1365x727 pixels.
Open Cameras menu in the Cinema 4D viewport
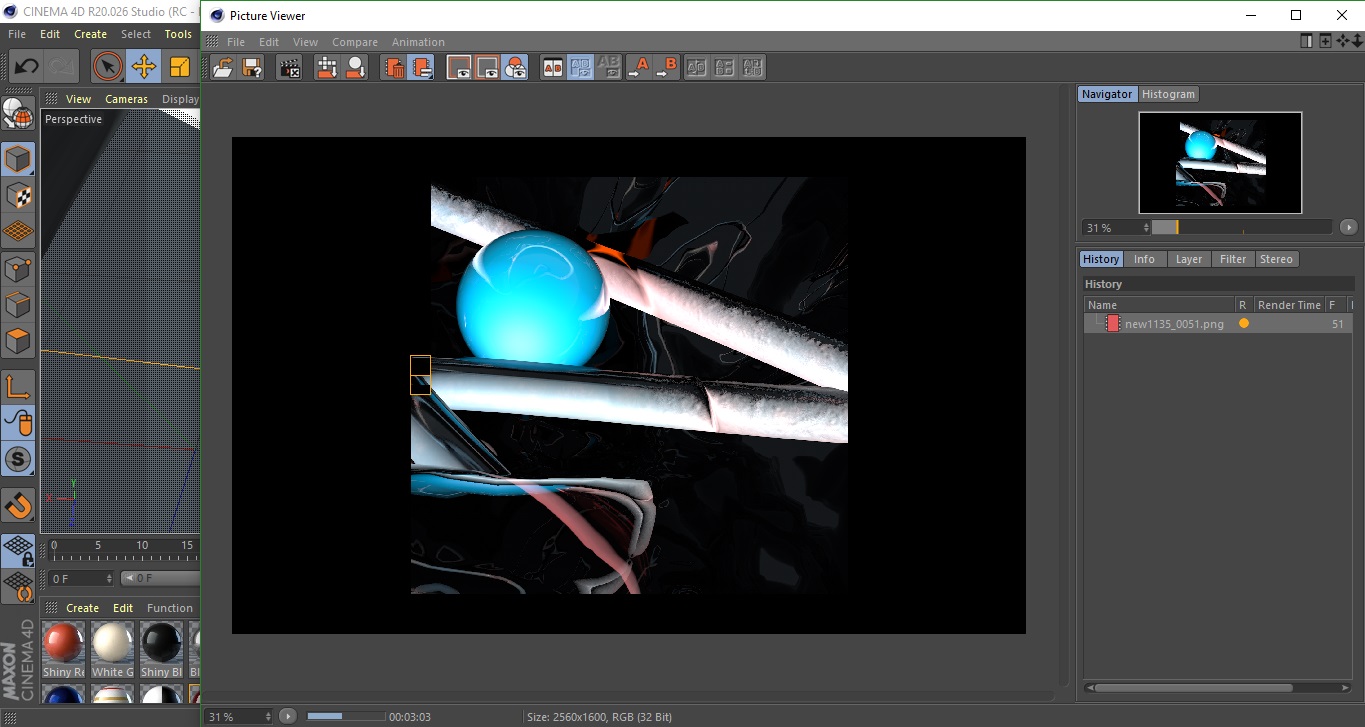(126, 99)
